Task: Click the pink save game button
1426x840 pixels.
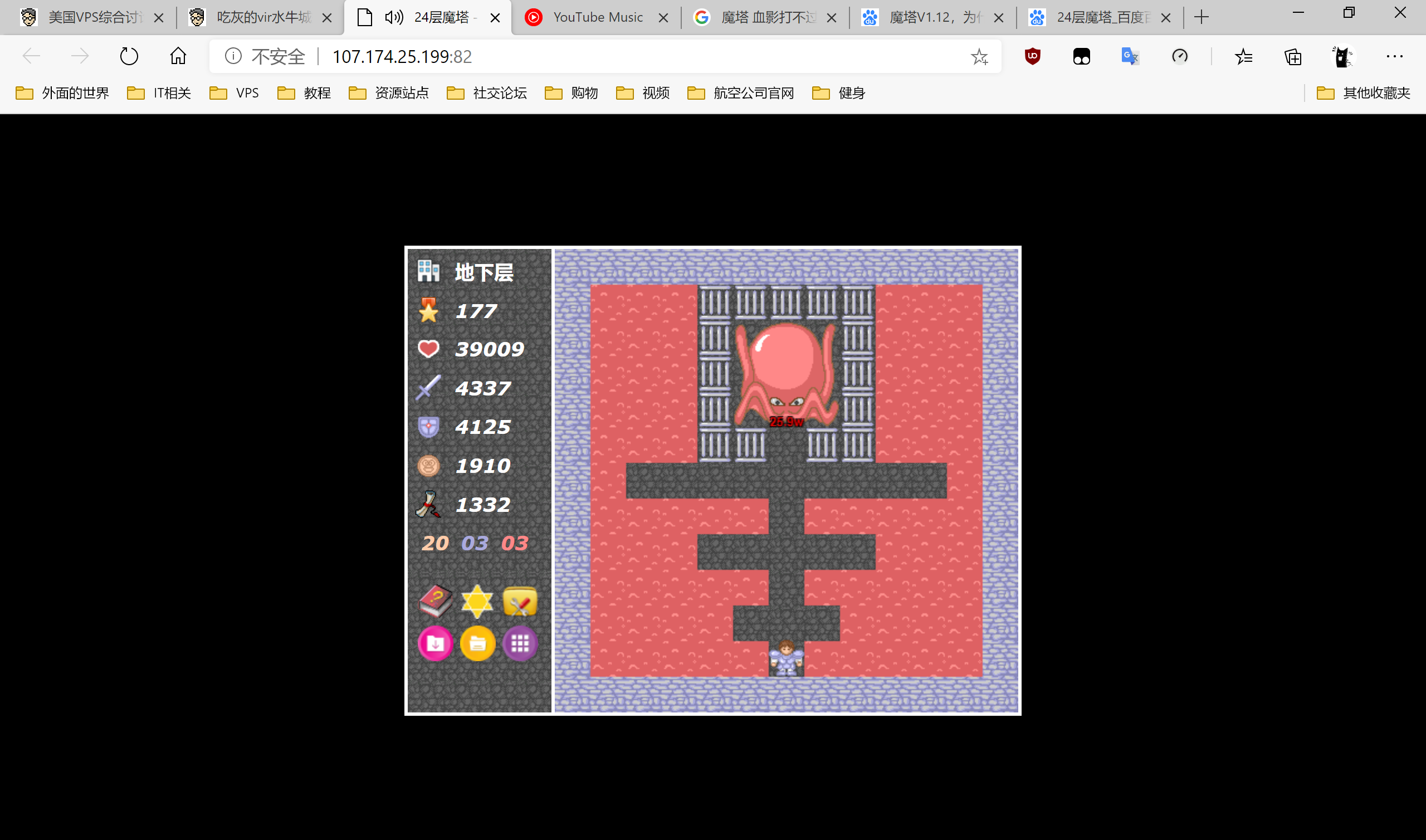Action: (435, 643)
